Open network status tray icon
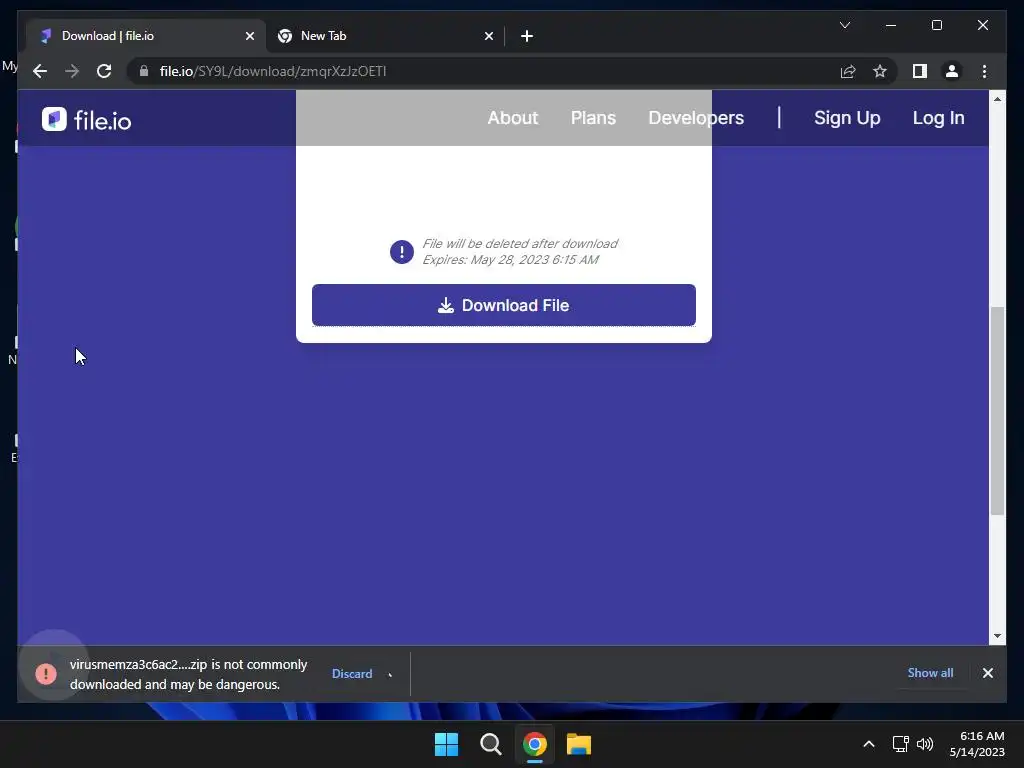This screenshot has width=1024, height=768. click(901, 744)
